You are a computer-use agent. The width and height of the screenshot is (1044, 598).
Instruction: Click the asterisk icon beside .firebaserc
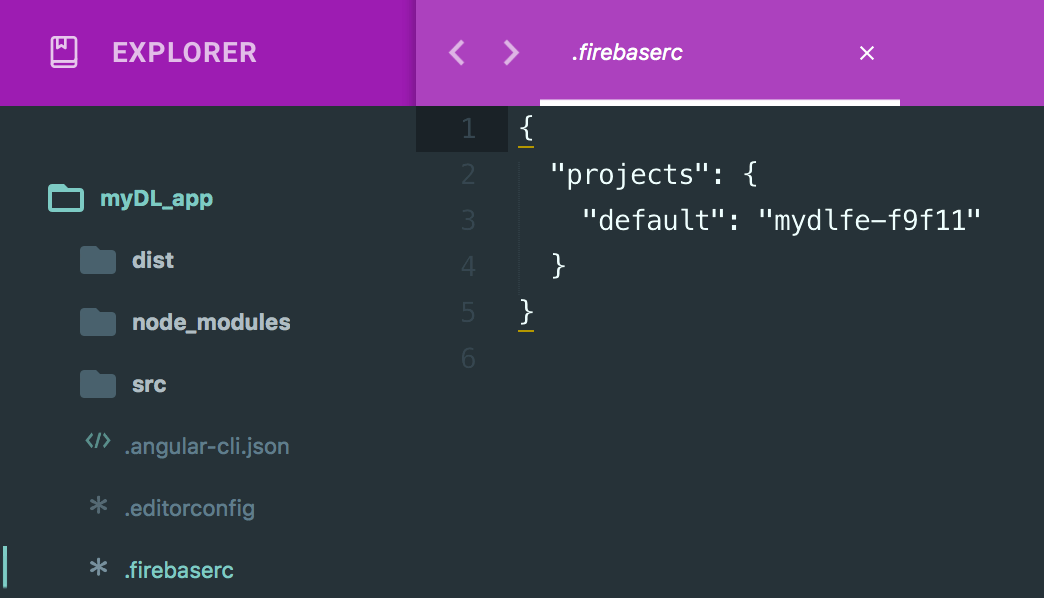[98, 569]
